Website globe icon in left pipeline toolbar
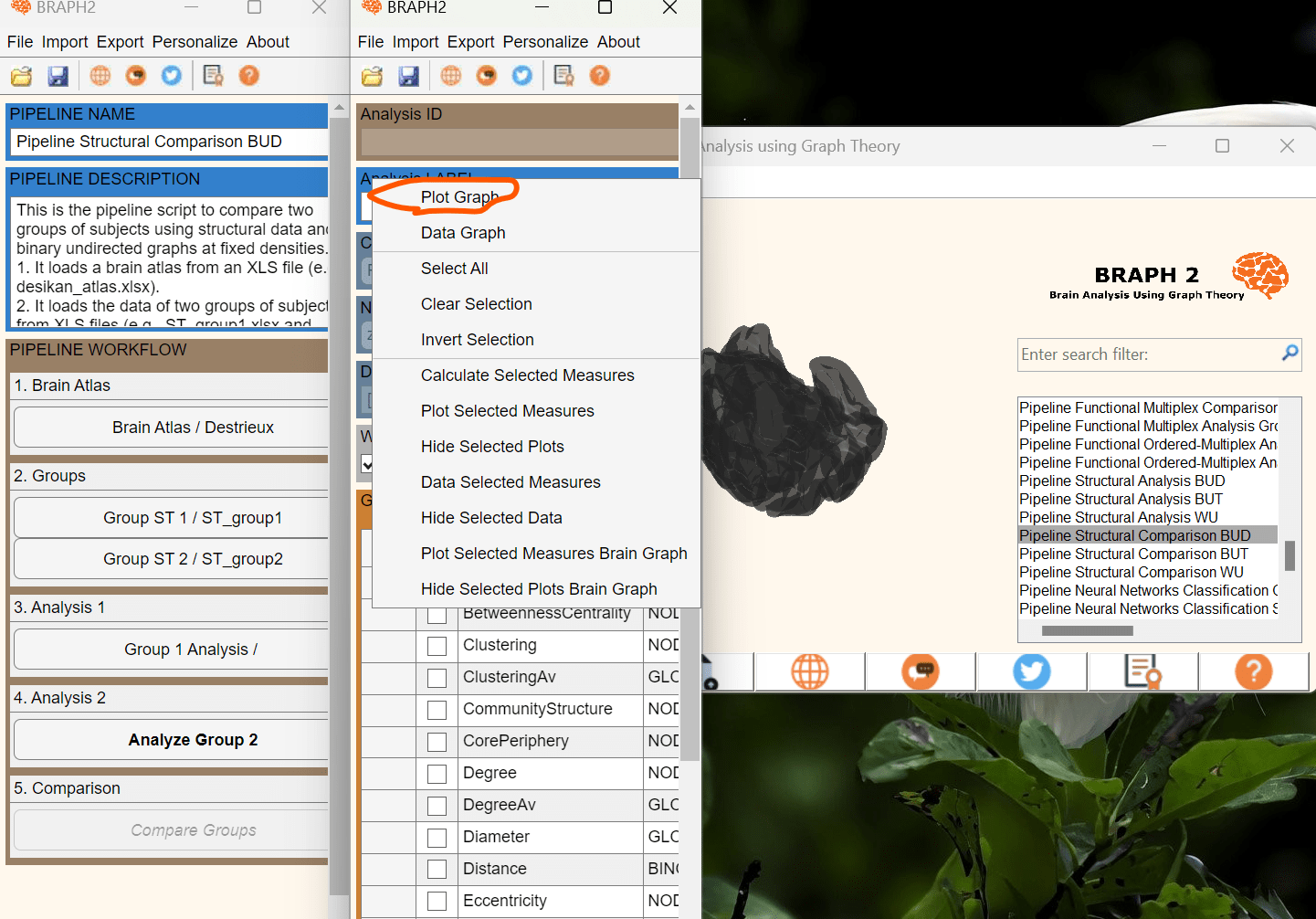This screenshot has height=919, width=1316. coord(100,76)
